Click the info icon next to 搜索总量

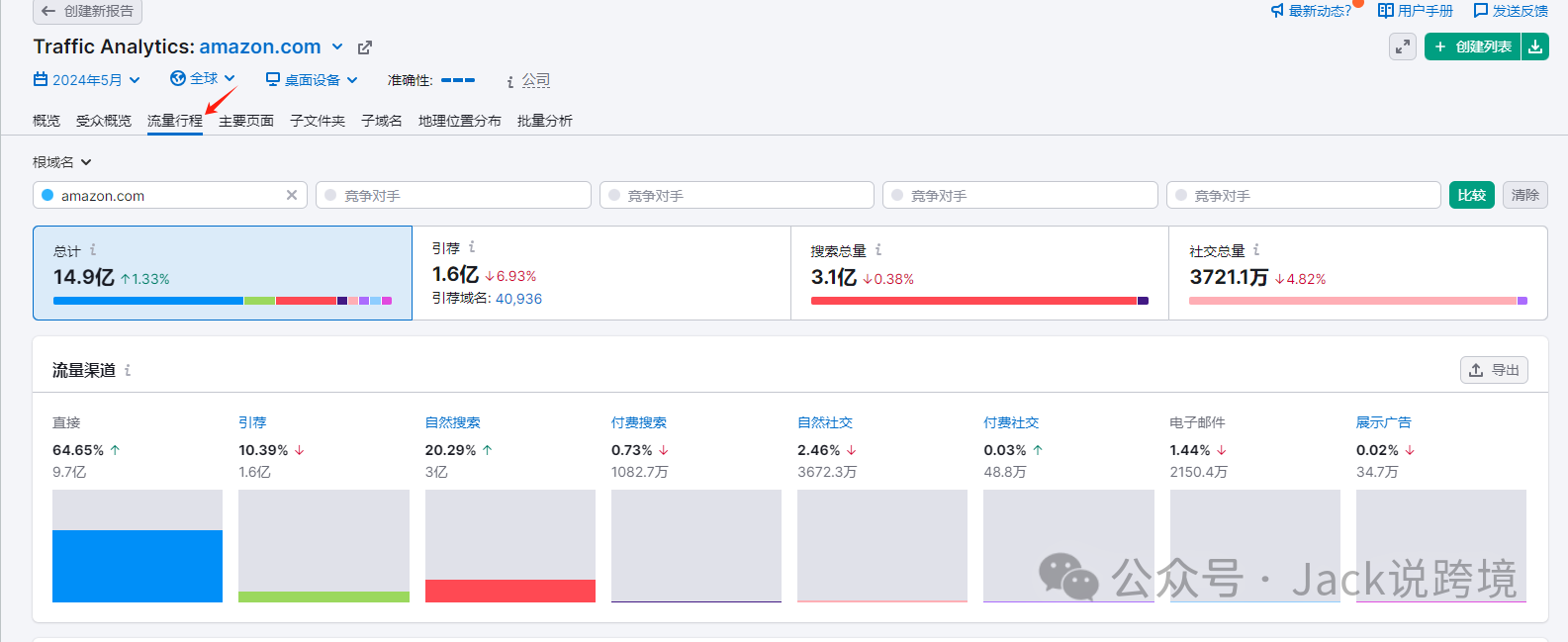click(878, 250)
